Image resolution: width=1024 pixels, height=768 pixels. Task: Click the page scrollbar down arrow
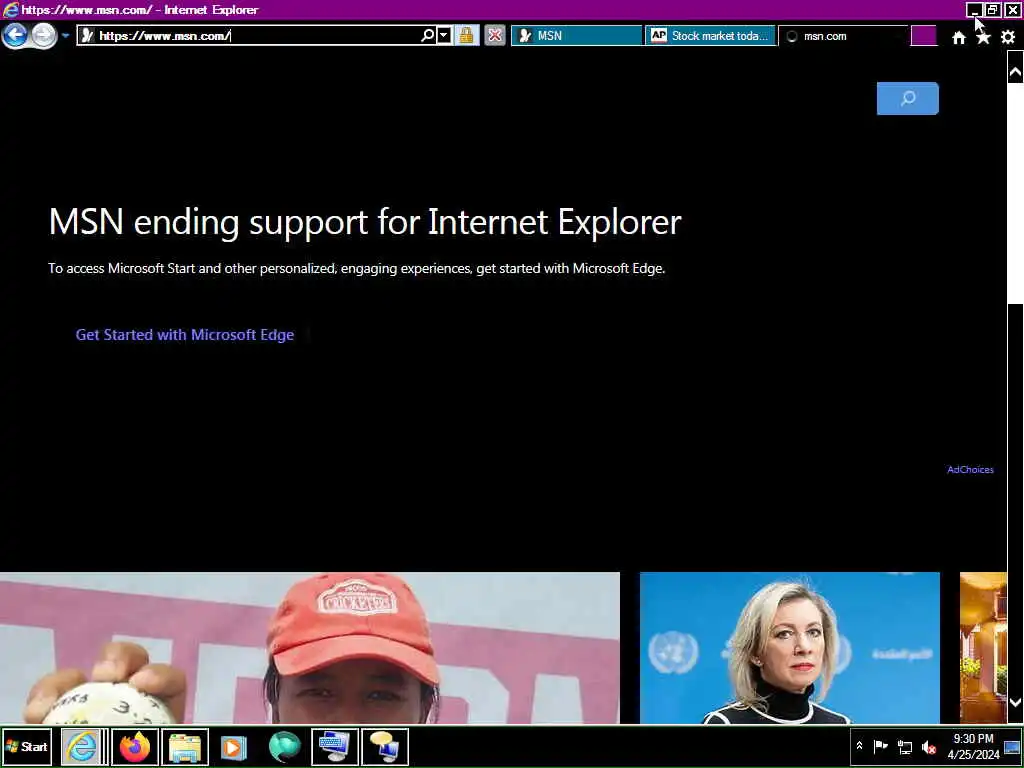coord(1016,703)
